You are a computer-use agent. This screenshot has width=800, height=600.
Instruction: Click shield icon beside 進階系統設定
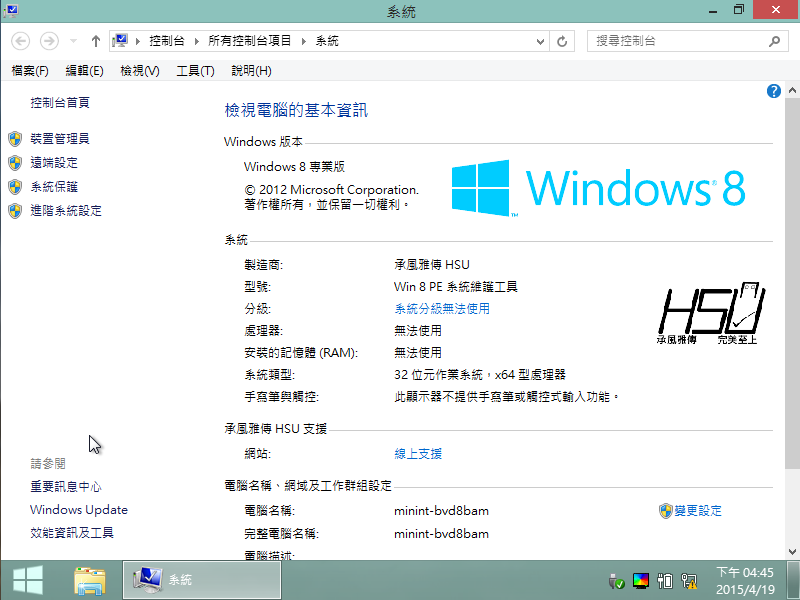point(15,211)
